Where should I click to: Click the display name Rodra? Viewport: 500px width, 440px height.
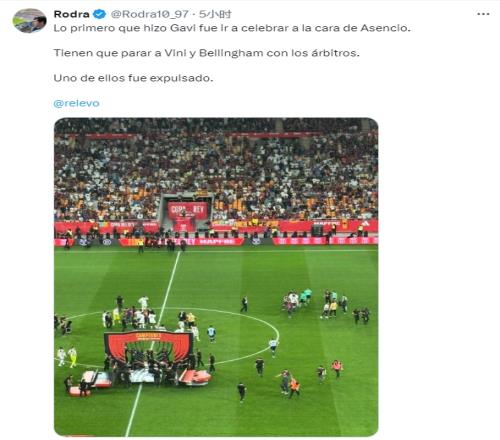(x=71, y=14)
